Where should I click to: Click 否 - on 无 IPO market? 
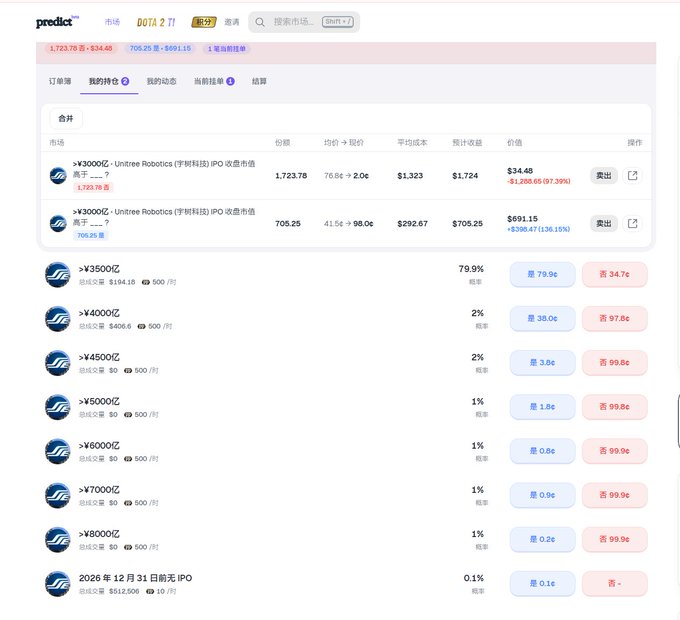coord(615,584)
